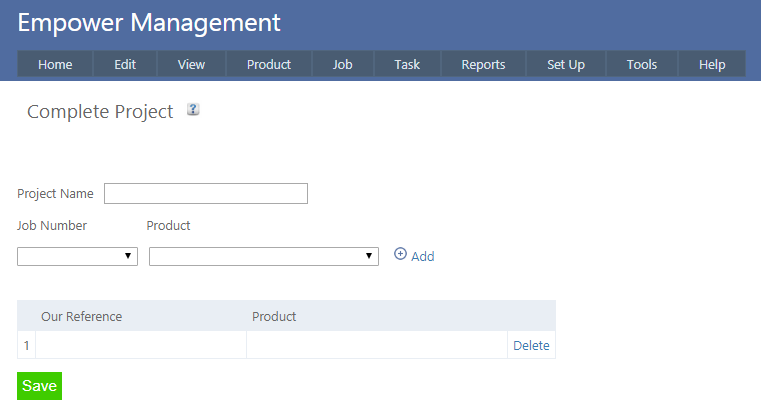Expand the Product dropdown list
Screen dimensions: 761x419
click(264, 257)
